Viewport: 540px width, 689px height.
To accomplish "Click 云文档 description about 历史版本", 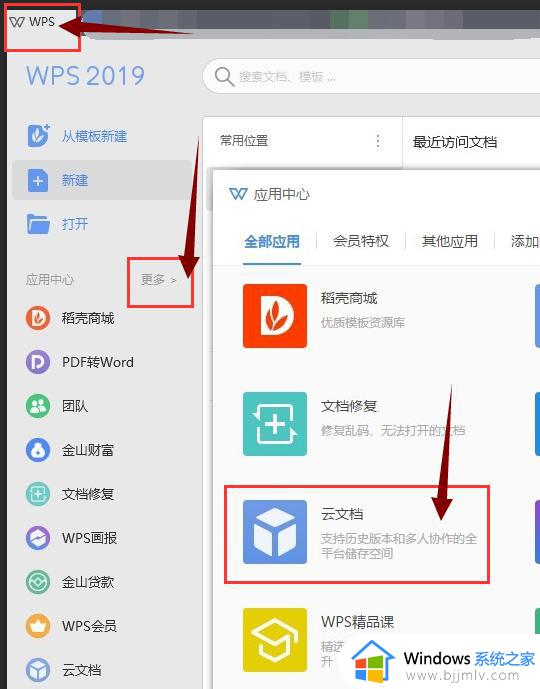I will click(399, 546).
